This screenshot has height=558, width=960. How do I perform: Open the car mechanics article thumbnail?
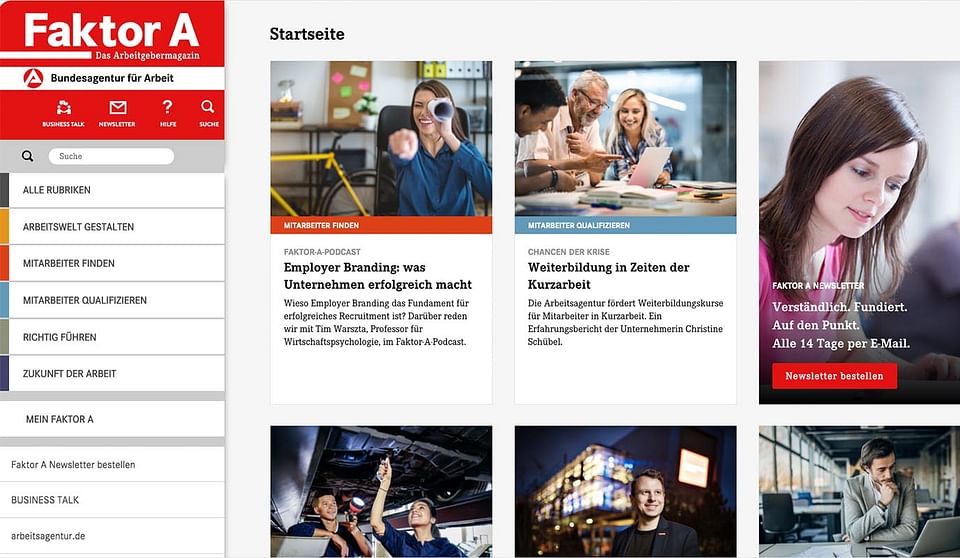click(x=381, y=491)
